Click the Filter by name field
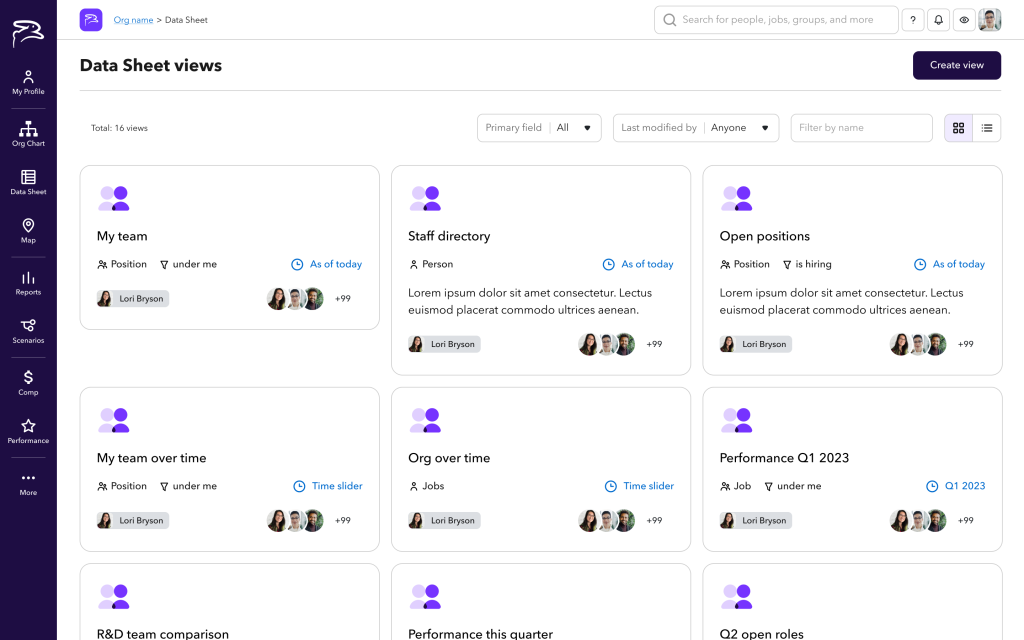This screenshot has width=1024, height=640. (861, 128)
